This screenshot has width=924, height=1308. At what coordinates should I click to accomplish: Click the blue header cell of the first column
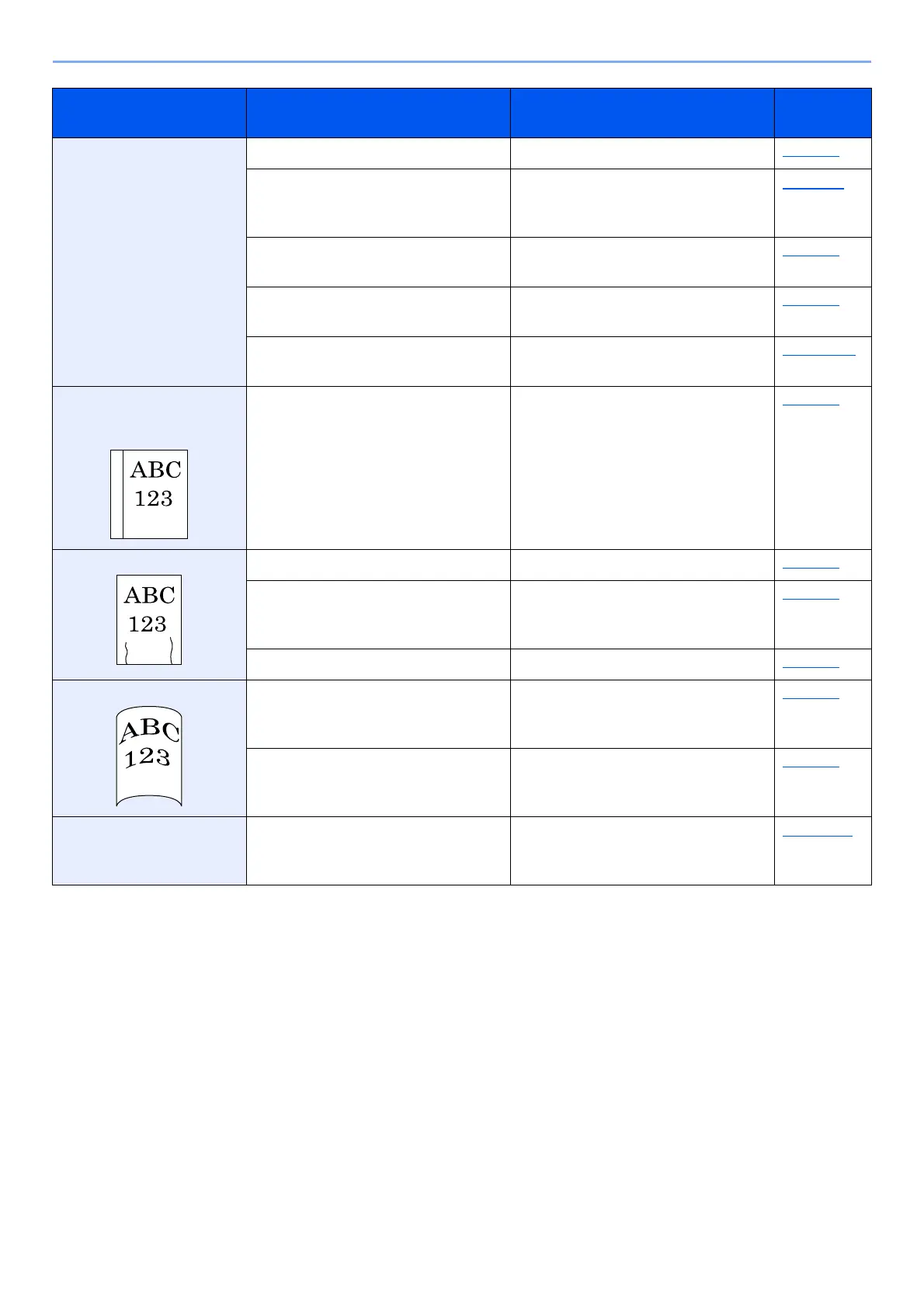pos(149,113)
